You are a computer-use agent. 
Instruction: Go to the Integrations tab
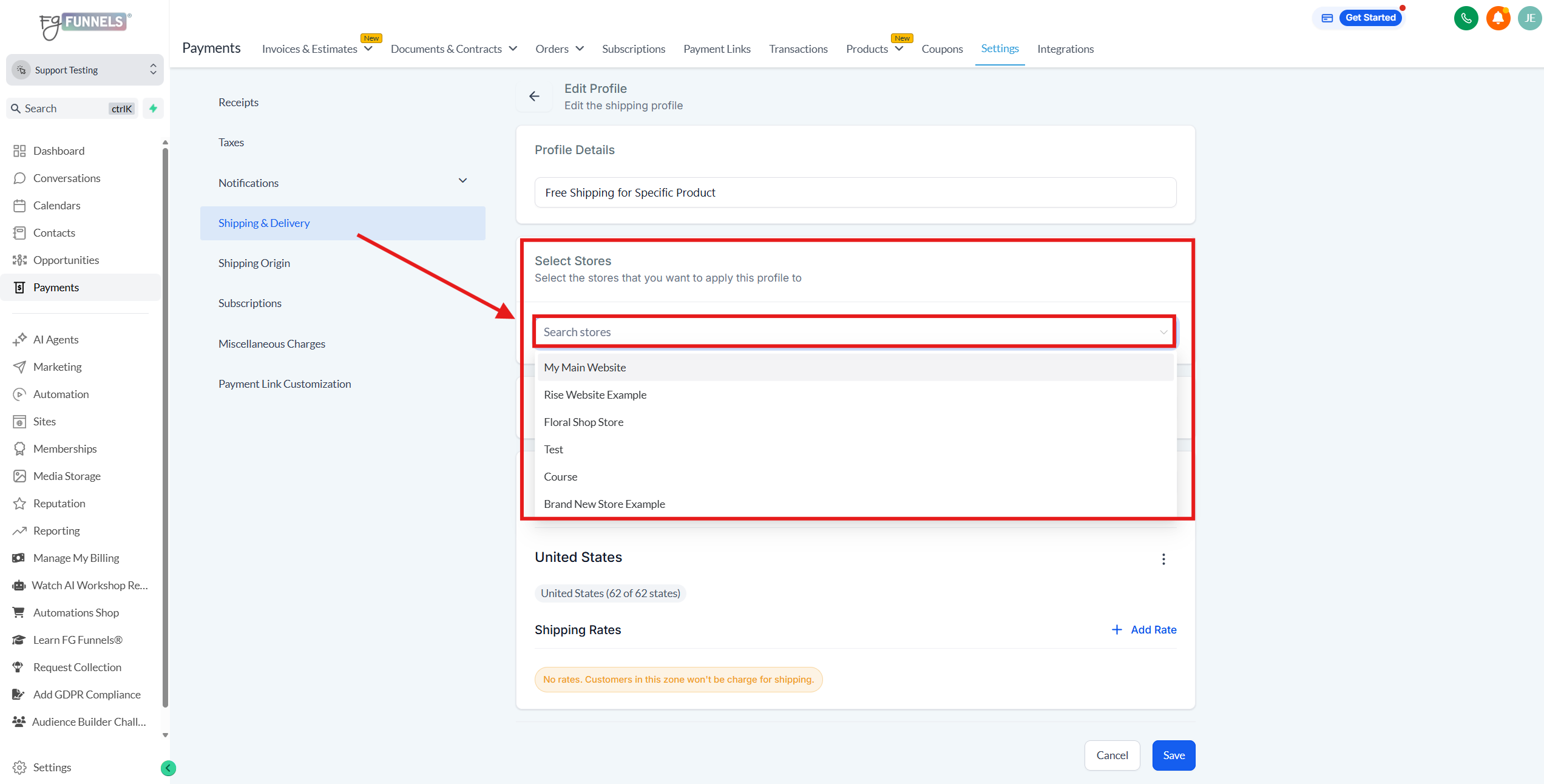(x=1065, y=49)
